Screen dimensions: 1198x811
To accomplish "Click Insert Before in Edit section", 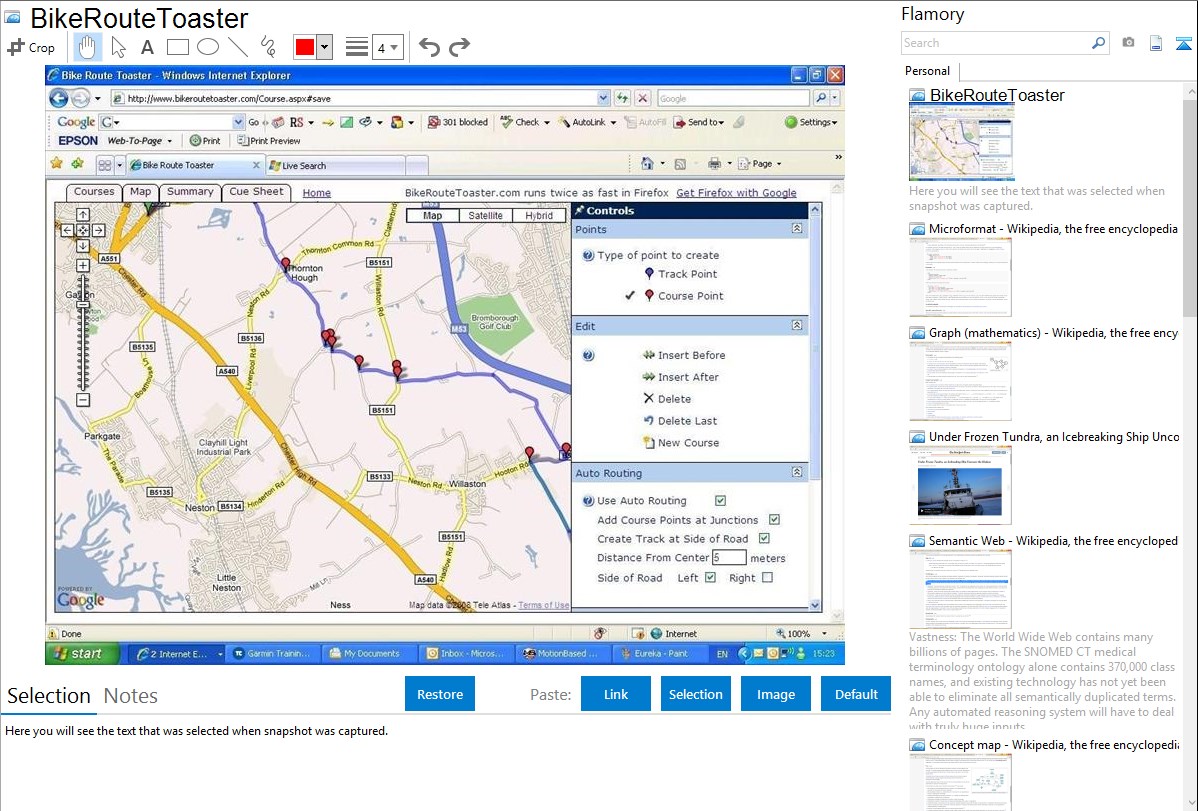I will [x=684, y=355].
